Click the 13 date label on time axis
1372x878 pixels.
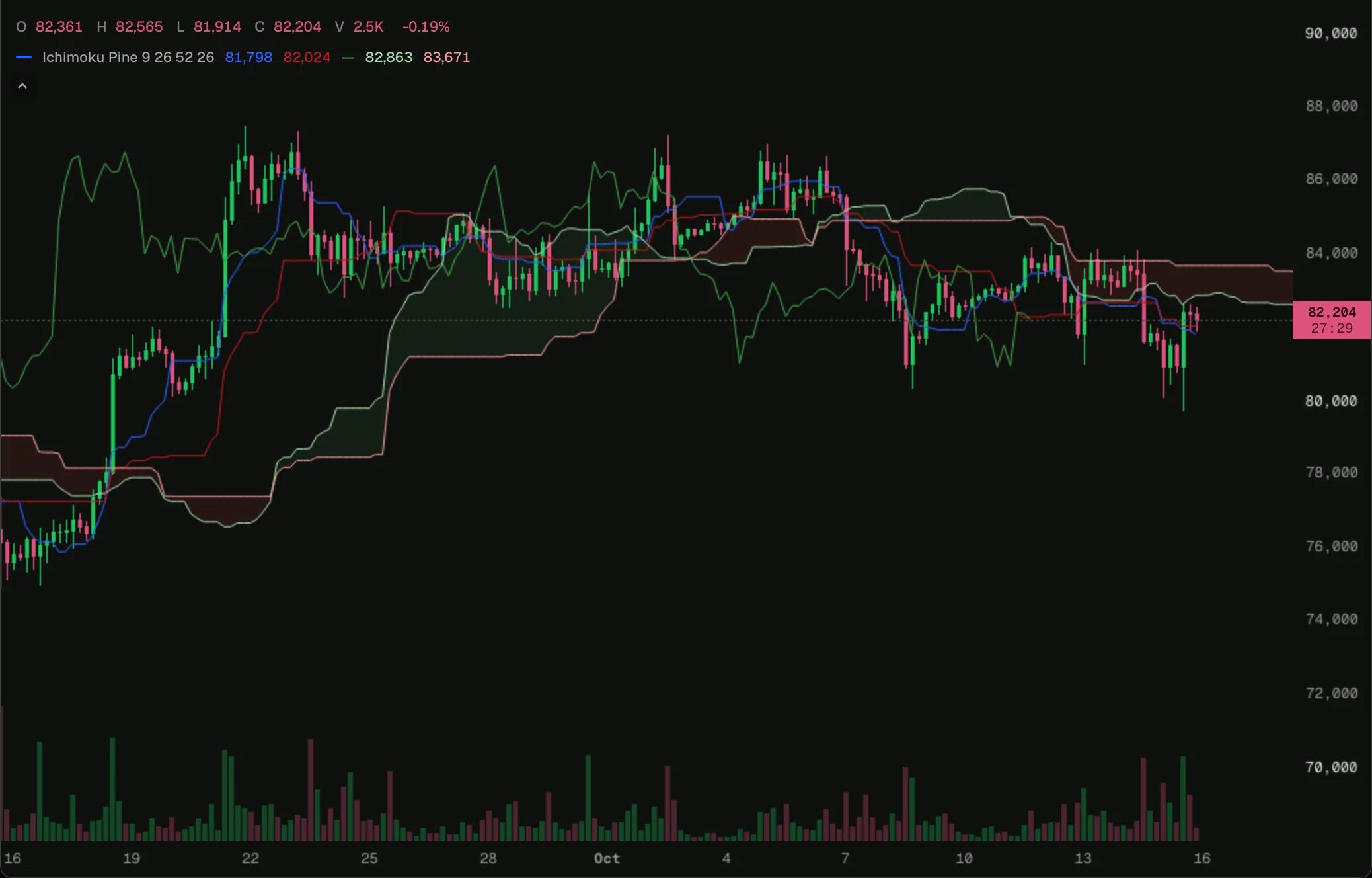point(1083,859)
